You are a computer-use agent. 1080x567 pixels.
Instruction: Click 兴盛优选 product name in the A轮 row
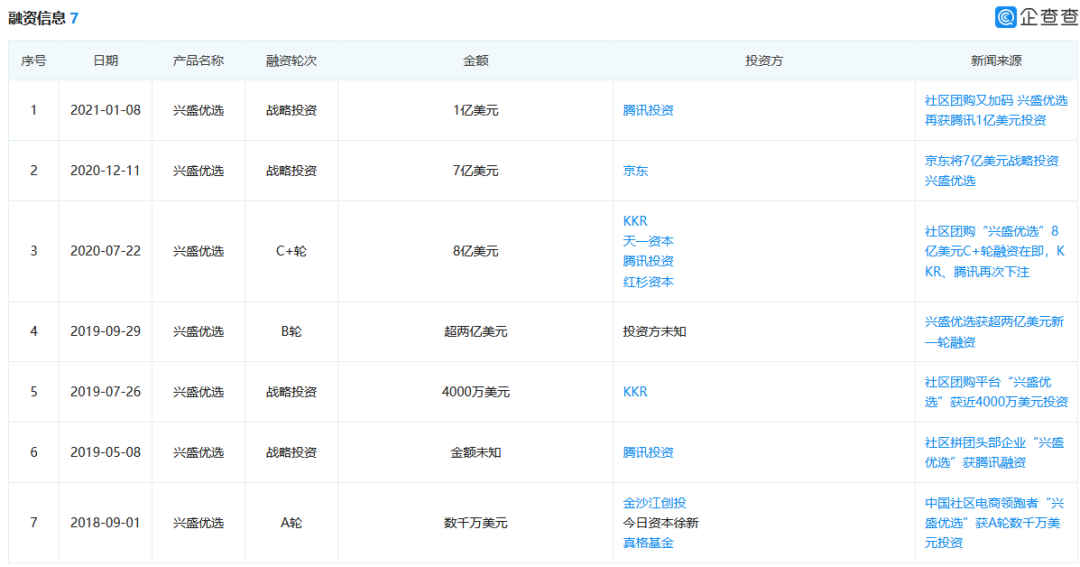(198, 523)
